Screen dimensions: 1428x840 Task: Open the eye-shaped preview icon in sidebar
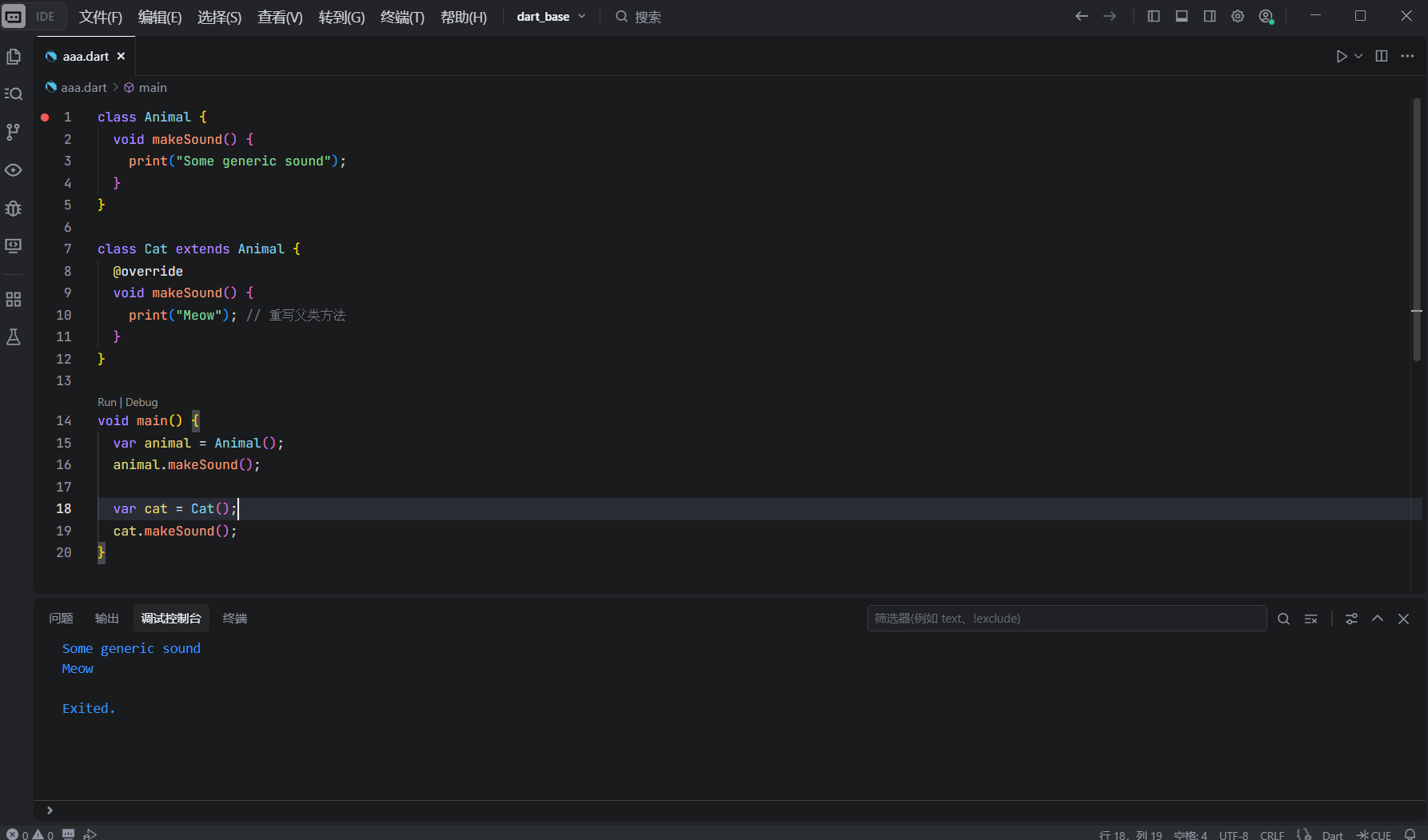pos(14,170)
